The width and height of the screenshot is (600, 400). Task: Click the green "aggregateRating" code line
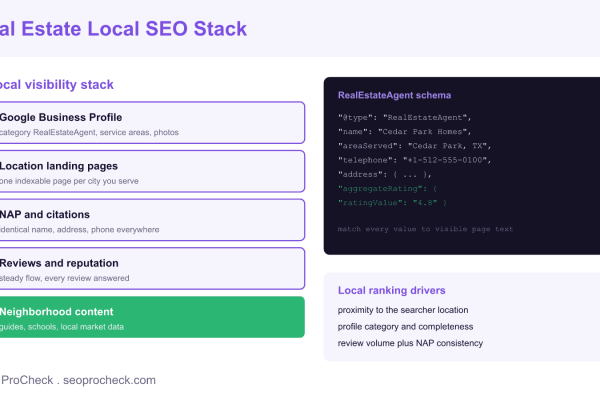pyautogui.click(x=387, y=188)
